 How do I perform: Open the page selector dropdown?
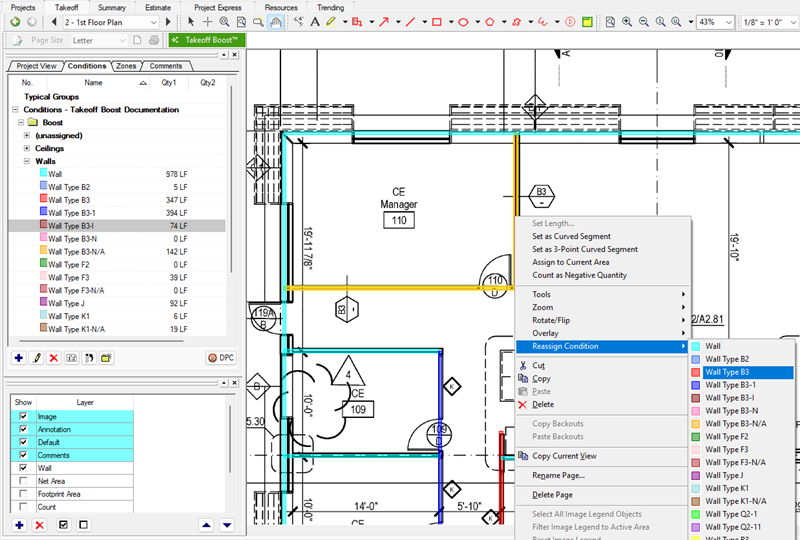click(153, 22)
